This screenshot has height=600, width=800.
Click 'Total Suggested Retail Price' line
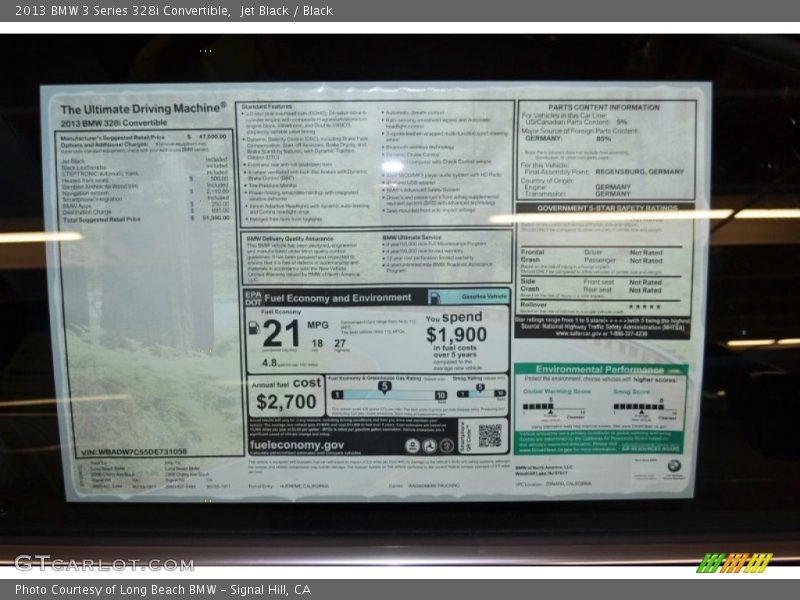(146, 219)
